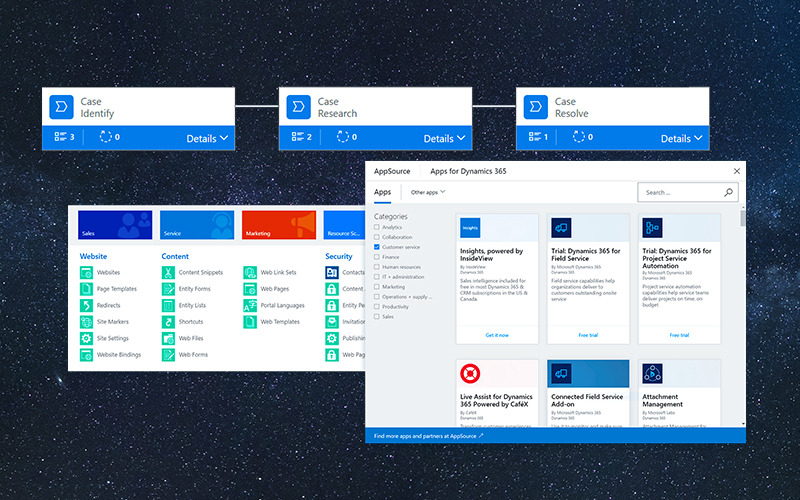Open the Service app tile
This screenshot has height=500, width=800.
pyautogui.click(x=197, y=224)
